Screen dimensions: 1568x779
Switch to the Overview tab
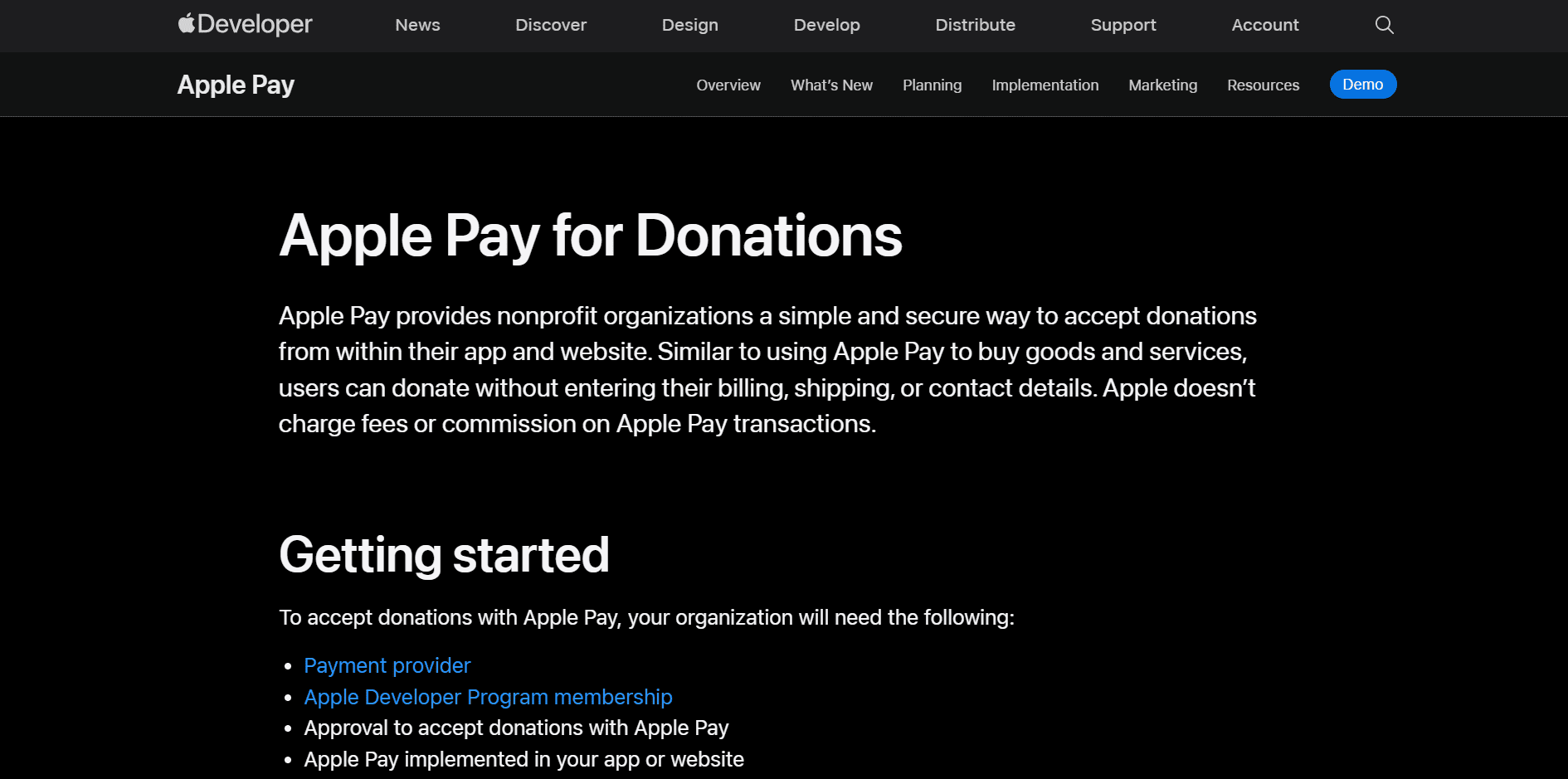click(728, 85)
